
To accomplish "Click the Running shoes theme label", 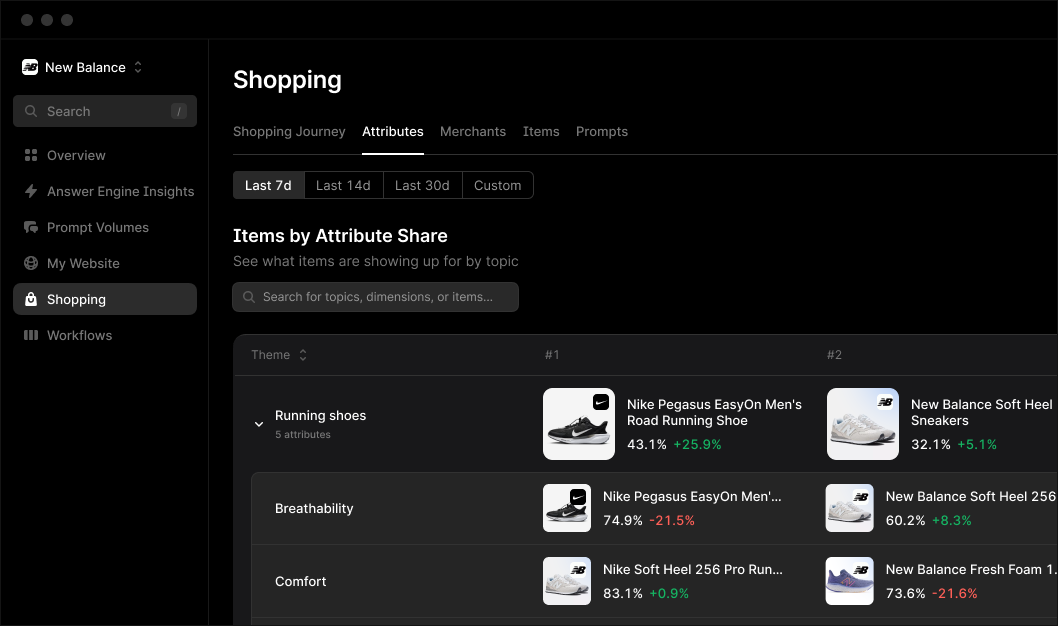I will click(321, 416).
